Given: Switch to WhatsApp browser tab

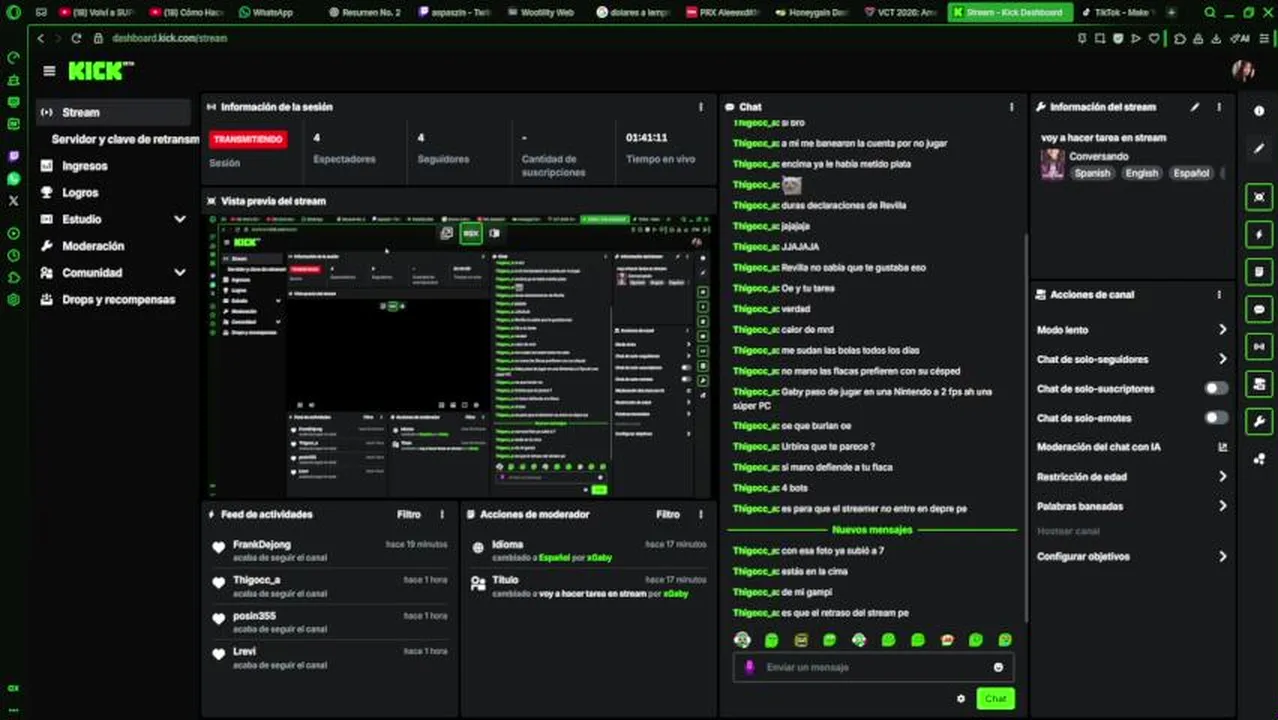Looking at the screenshot, I should pyautogui.click(x=266, y=12).
